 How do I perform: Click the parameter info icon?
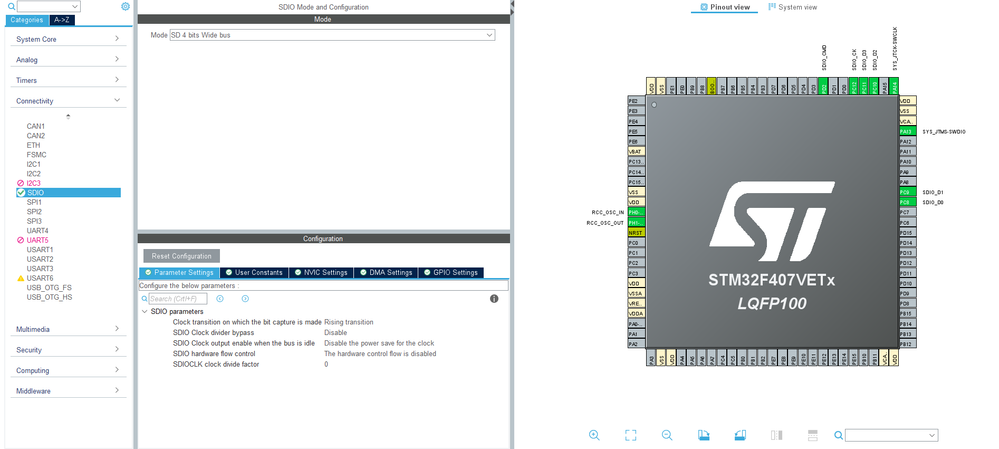click(494, 298)
